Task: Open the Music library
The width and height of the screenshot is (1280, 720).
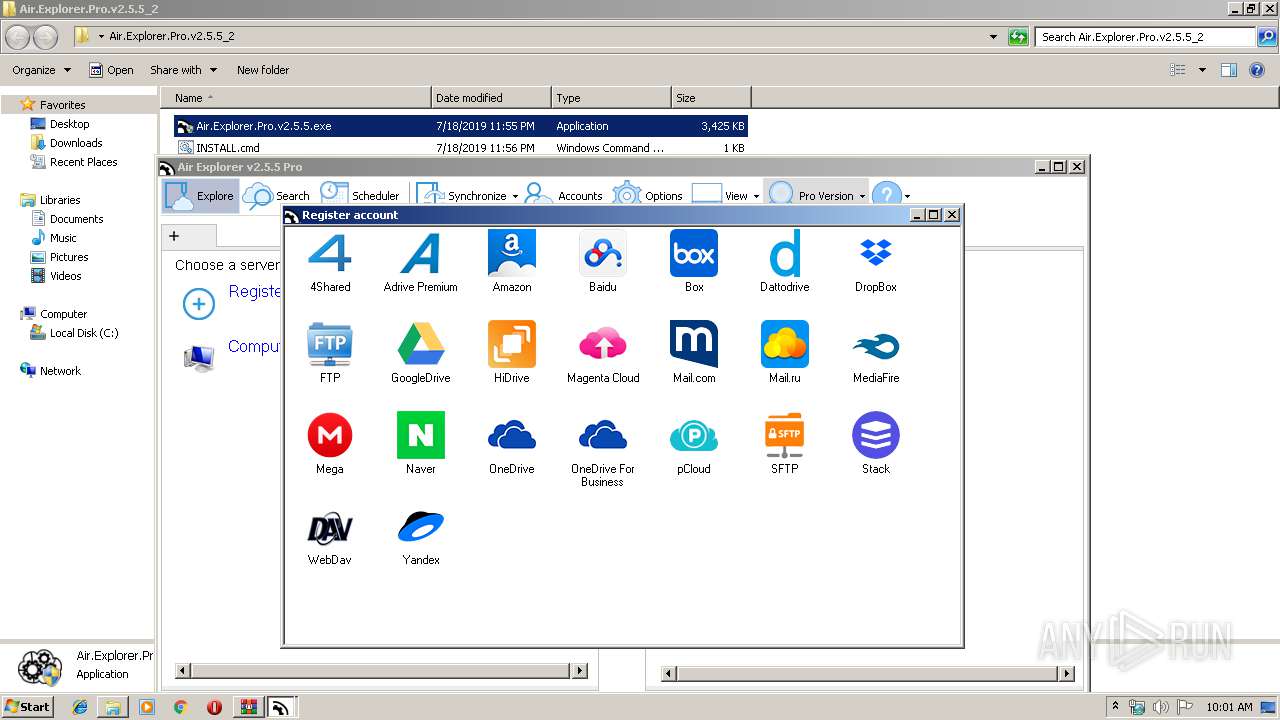Action: [x=63, y=238]
